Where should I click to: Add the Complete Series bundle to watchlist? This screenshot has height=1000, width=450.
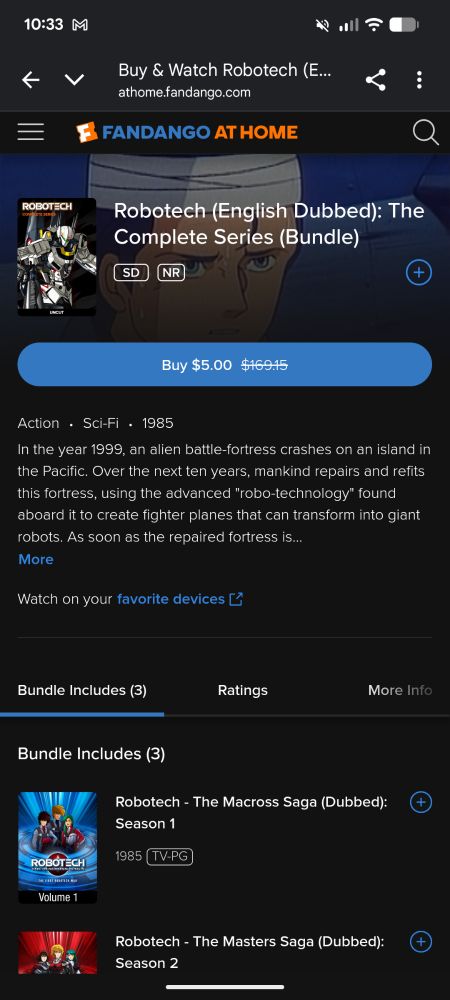coord(419,273)
